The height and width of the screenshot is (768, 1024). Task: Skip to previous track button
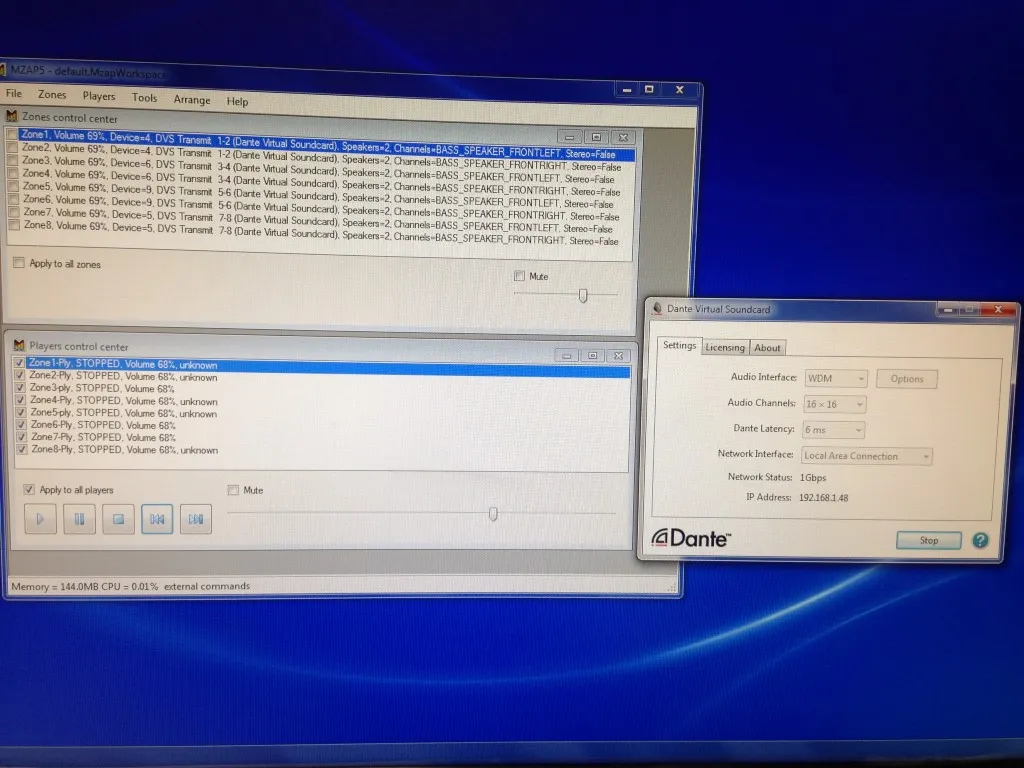tap(157, 519)
